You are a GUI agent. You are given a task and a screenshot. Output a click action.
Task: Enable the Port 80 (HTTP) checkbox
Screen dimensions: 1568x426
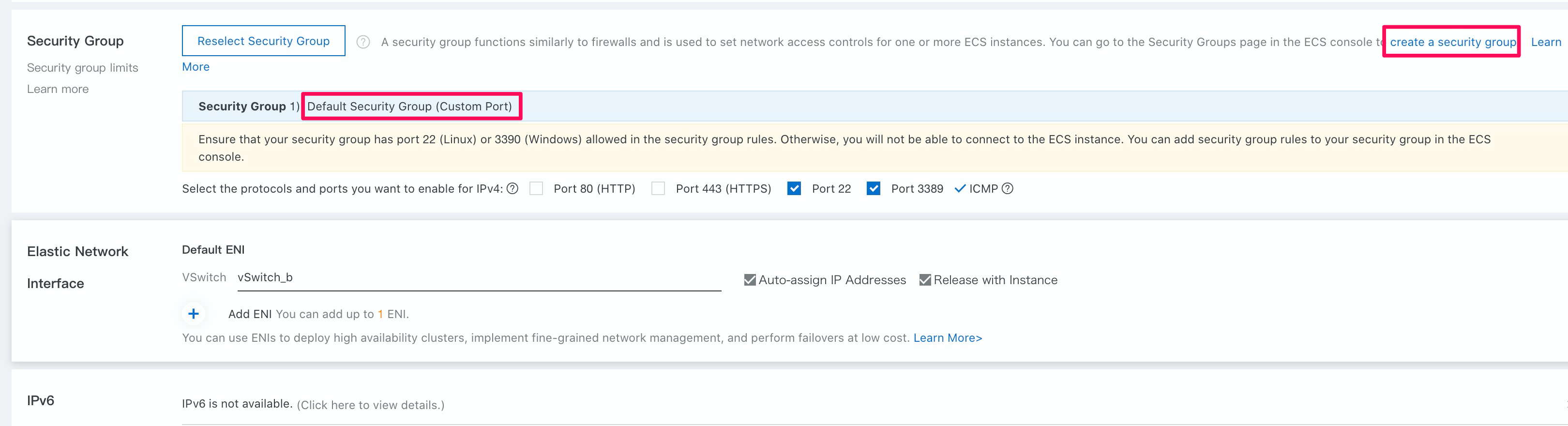pos(536,189)
